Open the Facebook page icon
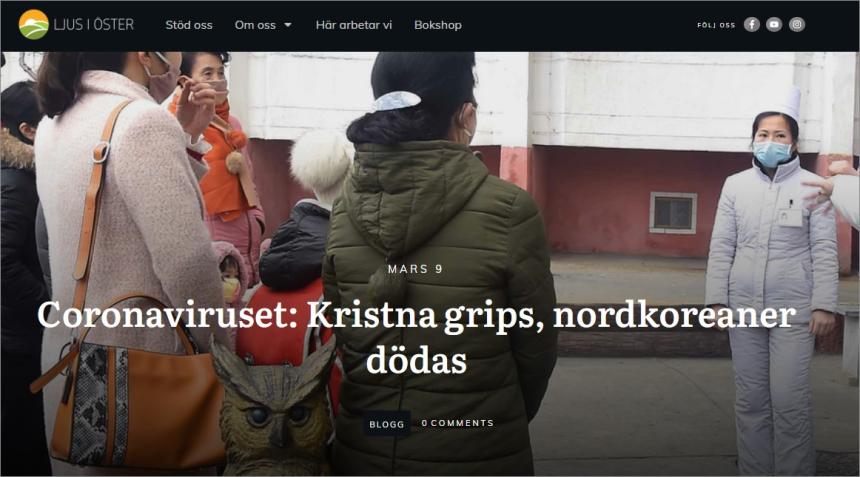Screen dimensions: 860x477 click(751, 25)
